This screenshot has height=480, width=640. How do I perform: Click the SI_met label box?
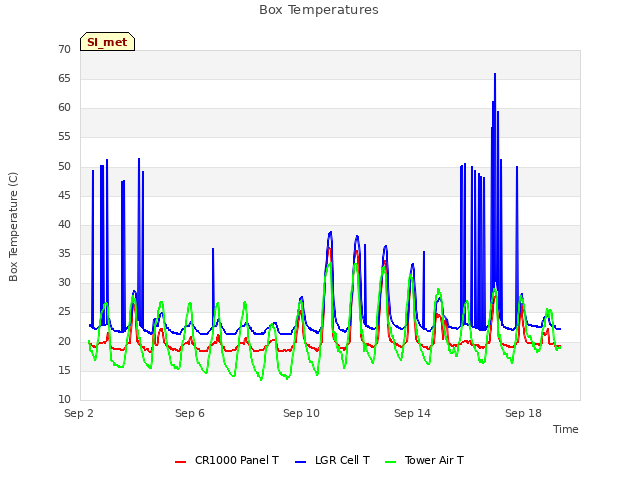(x=107, y=42)
